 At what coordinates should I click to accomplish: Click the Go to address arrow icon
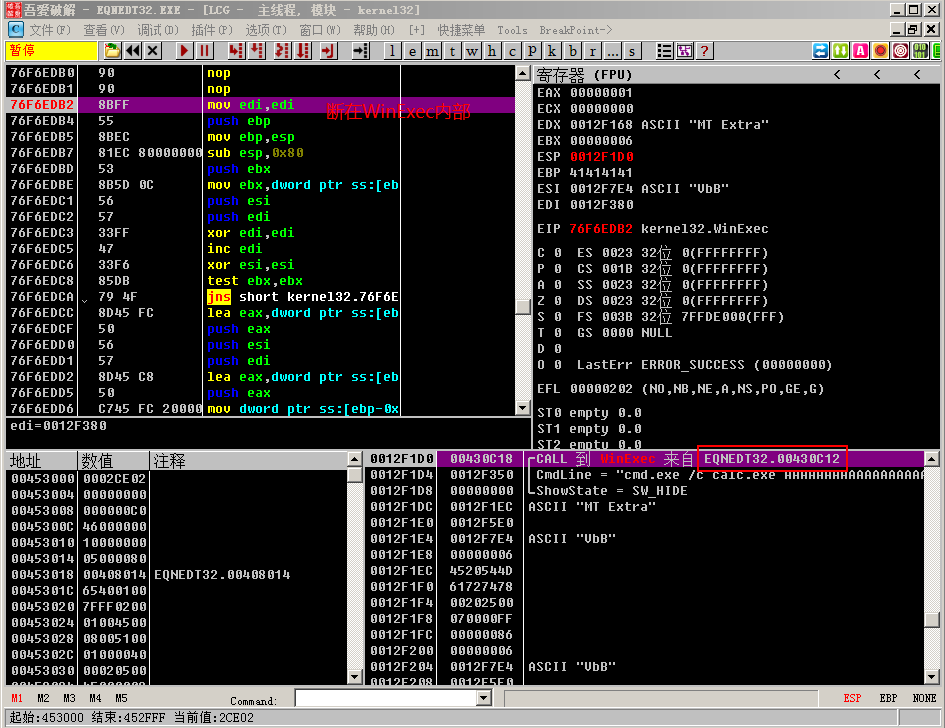pyautogui.click(x=360, y=51)
